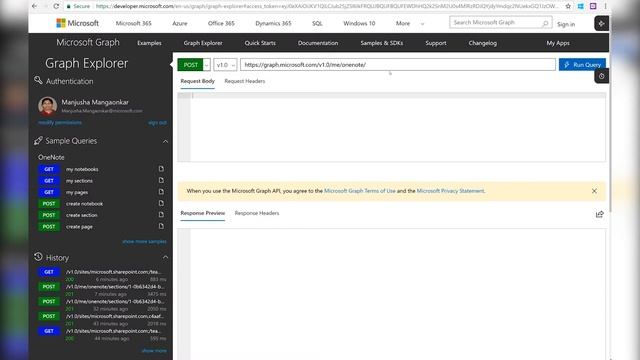Collapse the History section
The height and width of the screenshot is (360, 640).
(165, 258)
